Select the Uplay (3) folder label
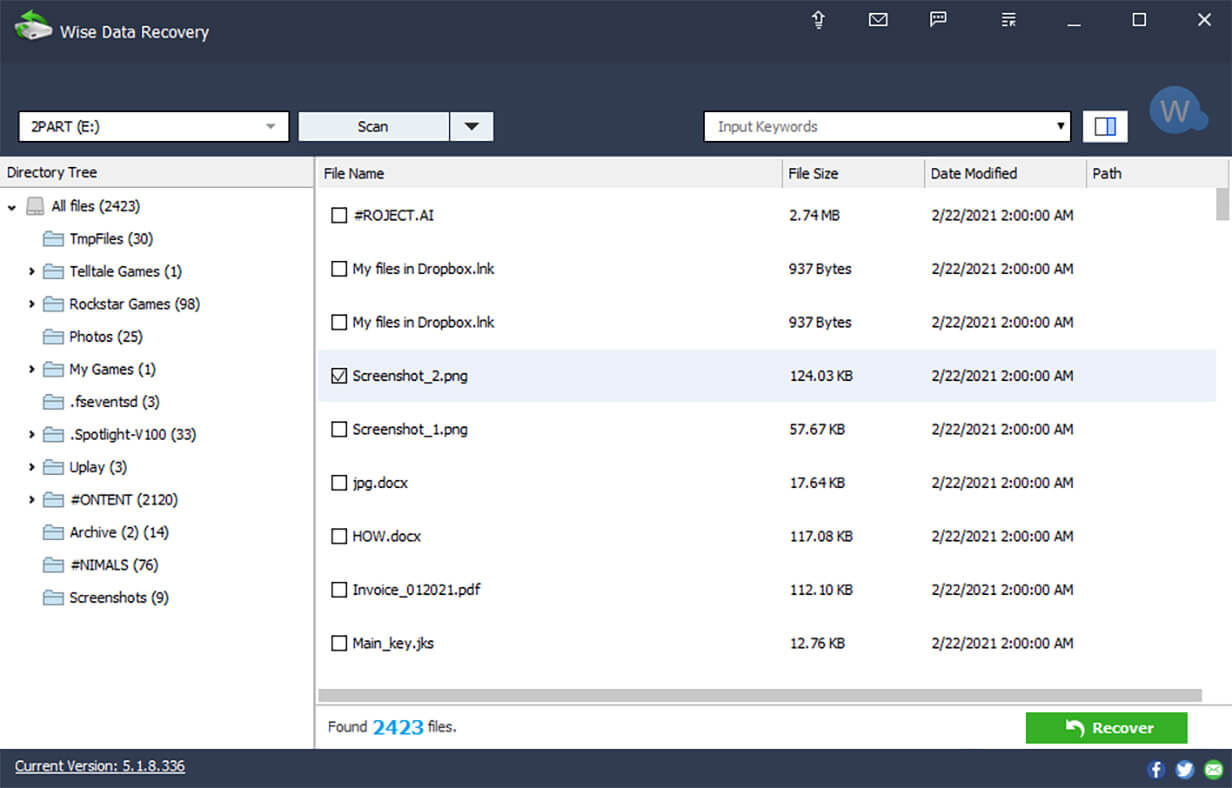 coord(98,467)
